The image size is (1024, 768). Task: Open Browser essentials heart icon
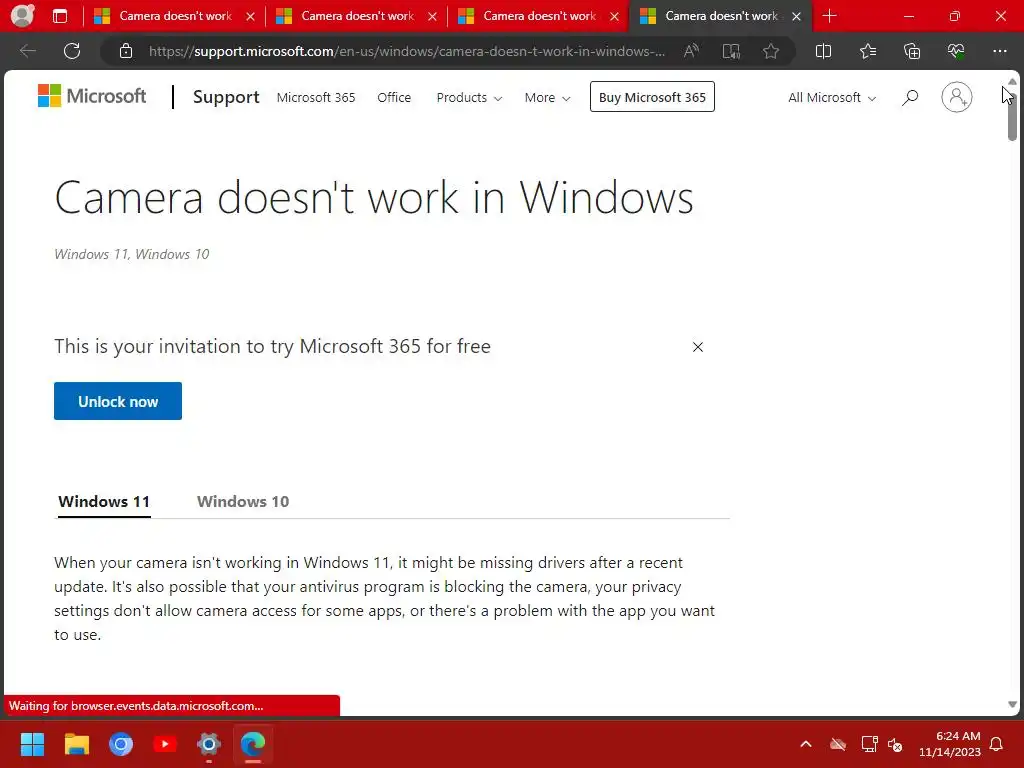(x=955, y=51)
